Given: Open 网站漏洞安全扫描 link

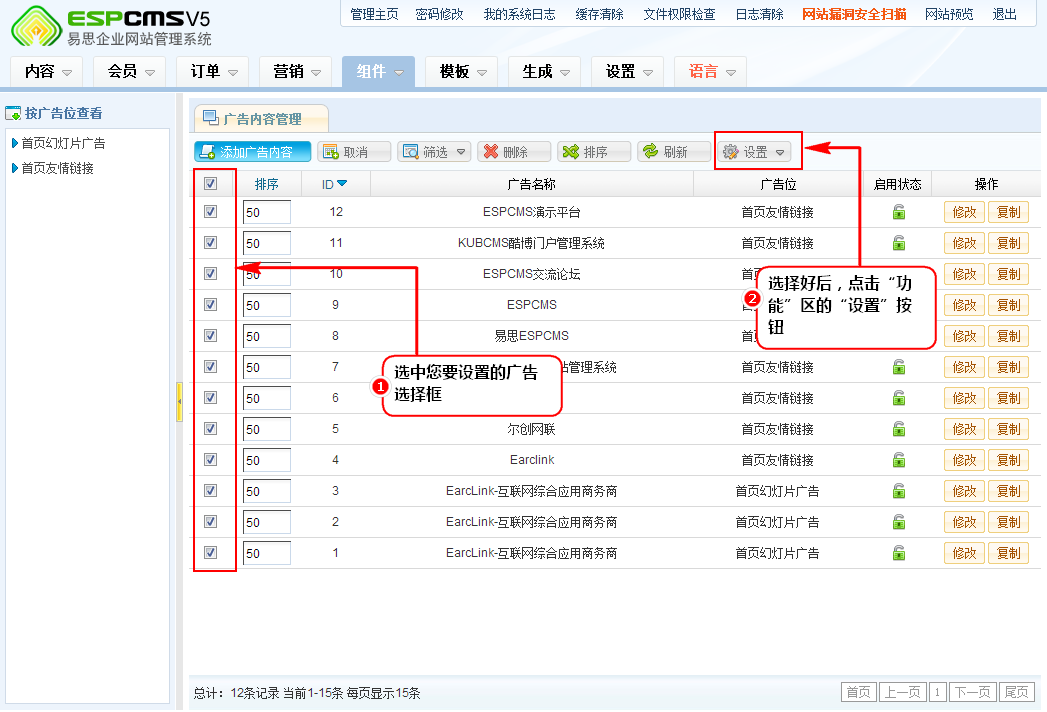Looking at the screenshot, I should (854, 14).
